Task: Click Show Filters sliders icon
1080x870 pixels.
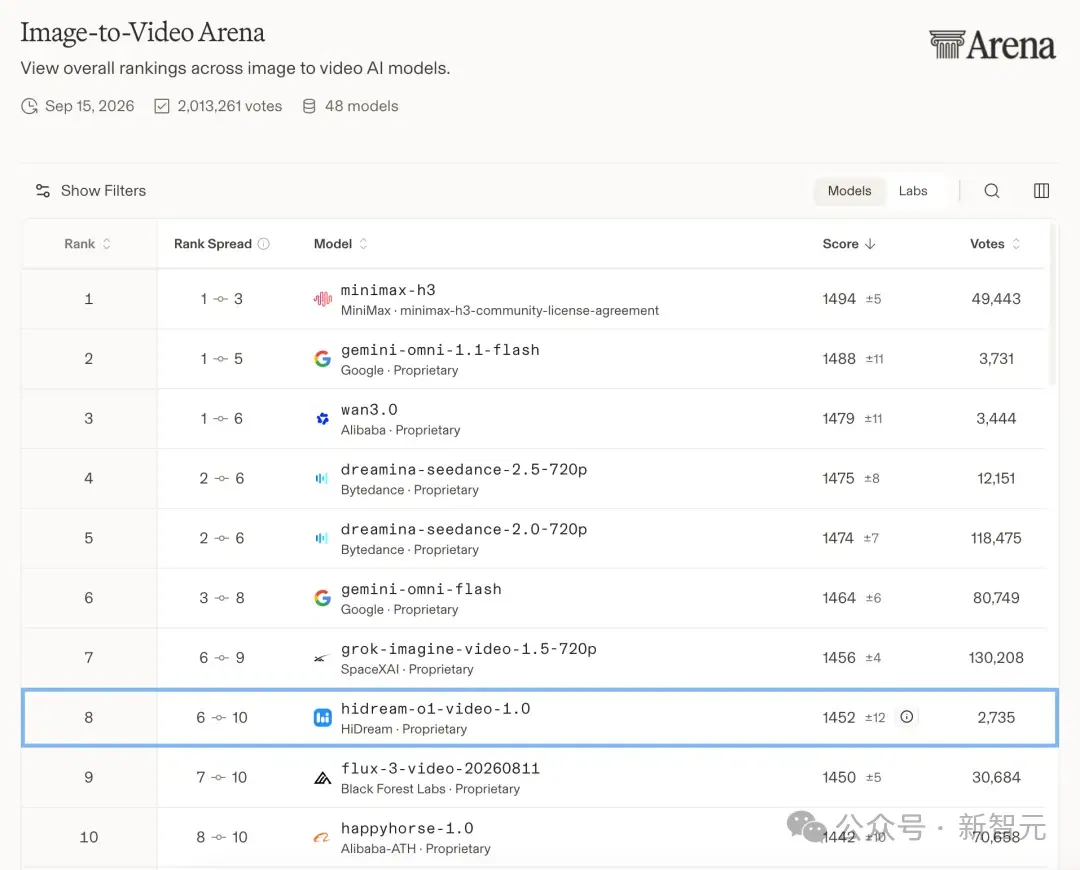Action: coord(43,191)
